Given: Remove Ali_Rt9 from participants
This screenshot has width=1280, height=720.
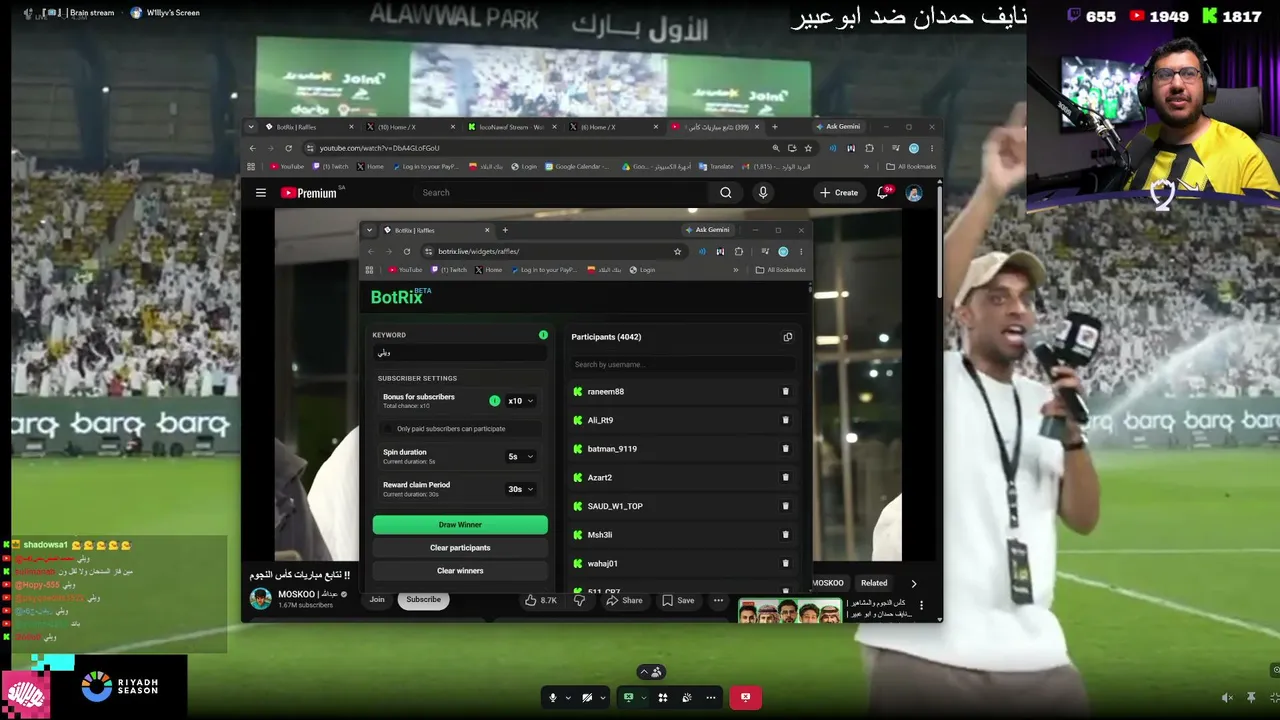Looking at the screenshot, I should (x=785, y=420).
